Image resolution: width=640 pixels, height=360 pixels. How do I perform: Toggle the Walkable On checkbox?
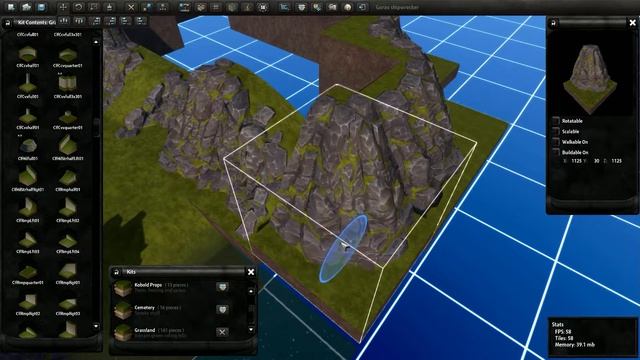click(556, 142)
